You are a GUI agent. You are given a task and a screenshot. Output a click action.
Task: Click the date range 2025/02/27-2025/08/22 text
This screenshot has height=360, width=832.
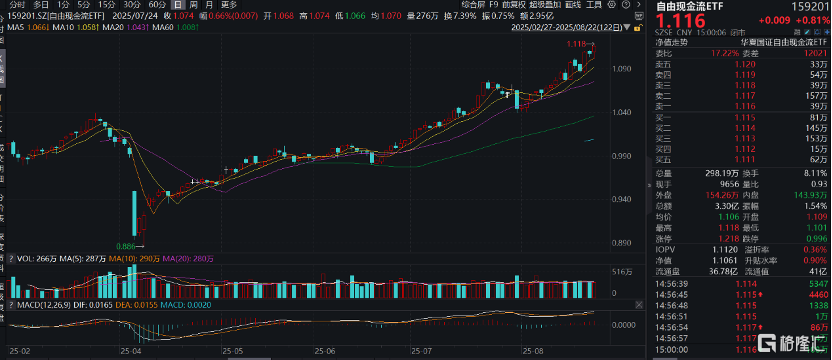(566, 27)
